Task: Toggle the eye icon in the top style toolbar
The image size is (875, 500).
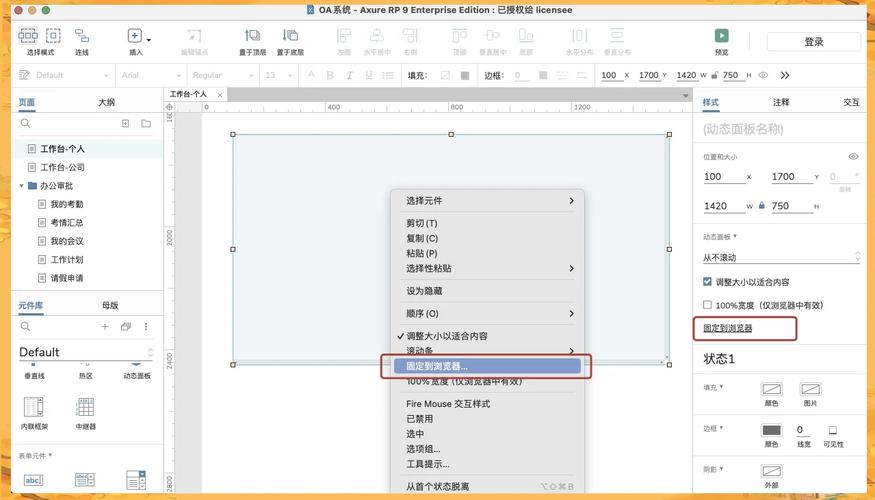Action: click(763, 75)
